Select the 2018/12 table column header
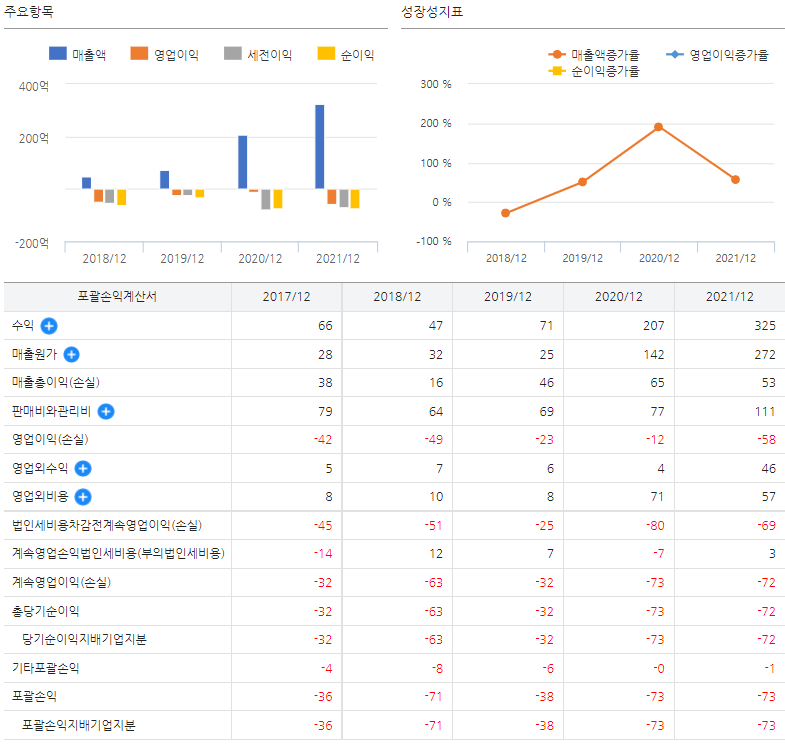This screenshot has height=744, width=785. pyautogui.click(x=397, y=297)
